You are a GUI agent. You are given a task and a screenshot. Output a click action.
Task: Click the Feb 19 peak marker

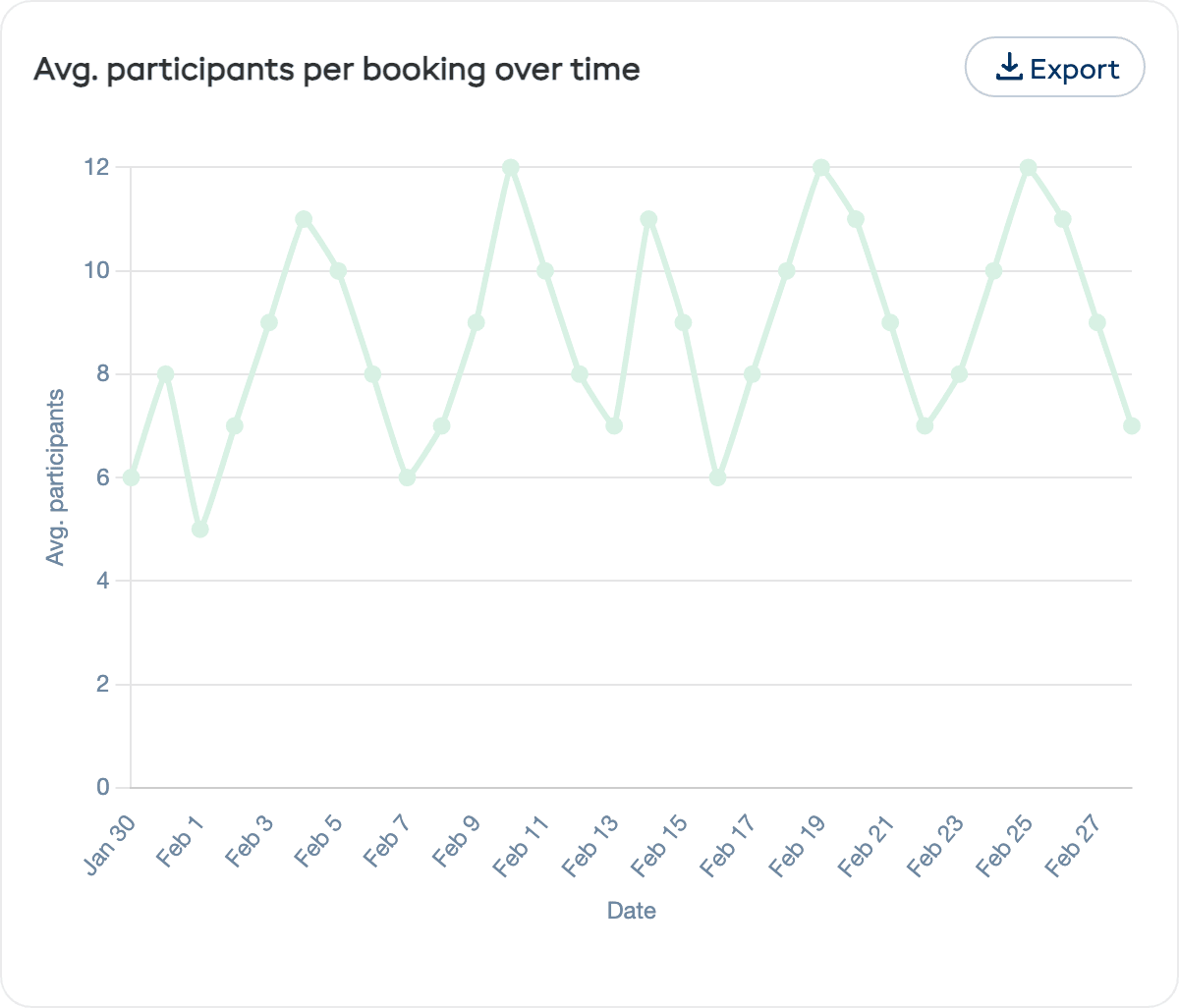pyautogui.click(x=822, y=167)
